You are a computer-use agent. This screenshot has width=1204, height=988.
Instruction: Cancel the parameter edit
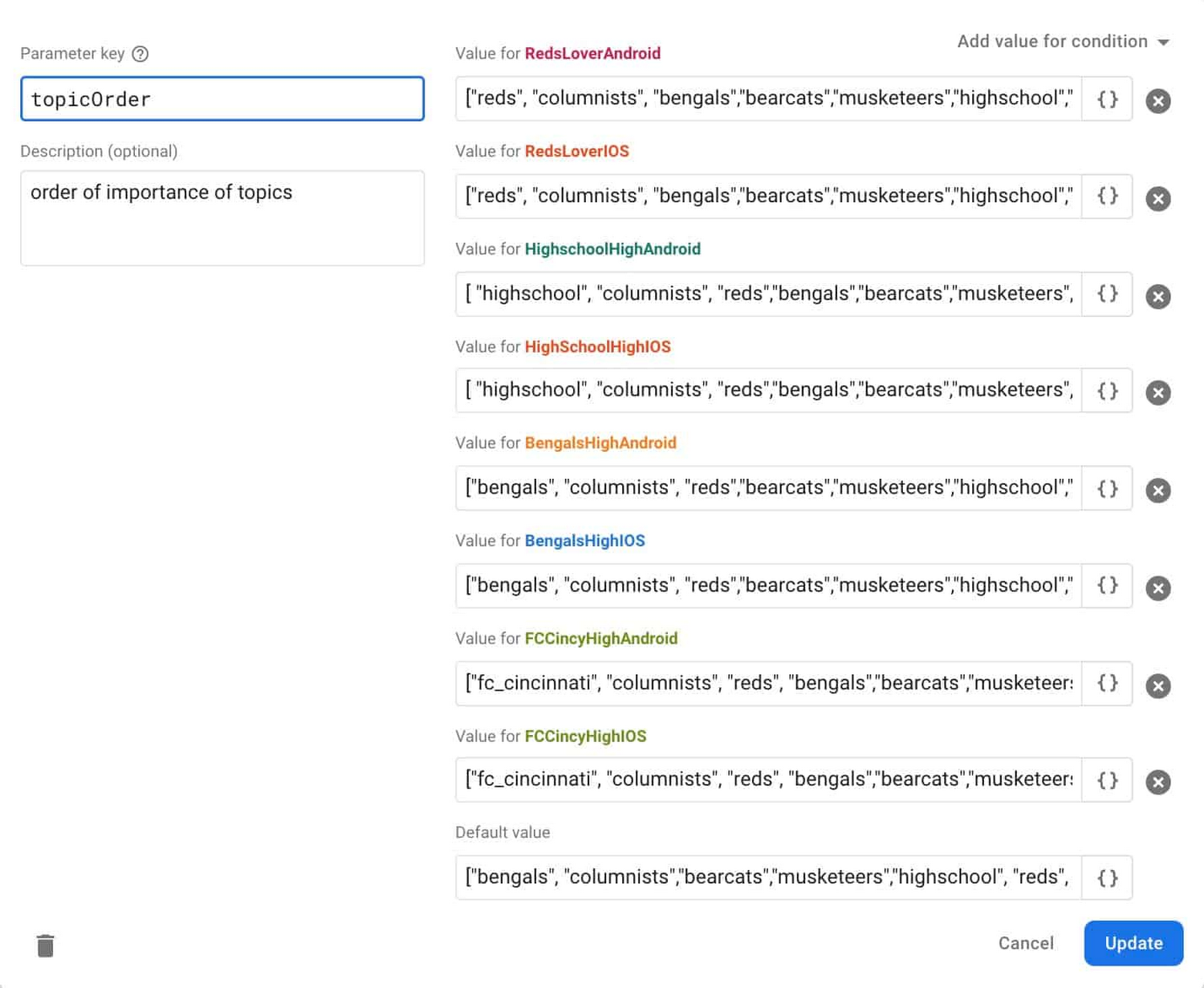1025,943
